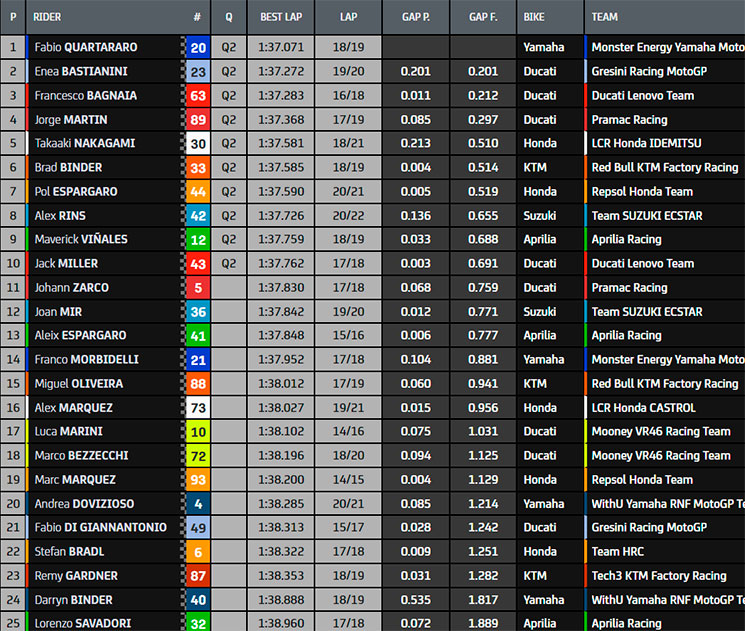The height and width of the screenshot is (631, 745).
Task: Select rider Alex RINS
Action: (x=60, y=216)
